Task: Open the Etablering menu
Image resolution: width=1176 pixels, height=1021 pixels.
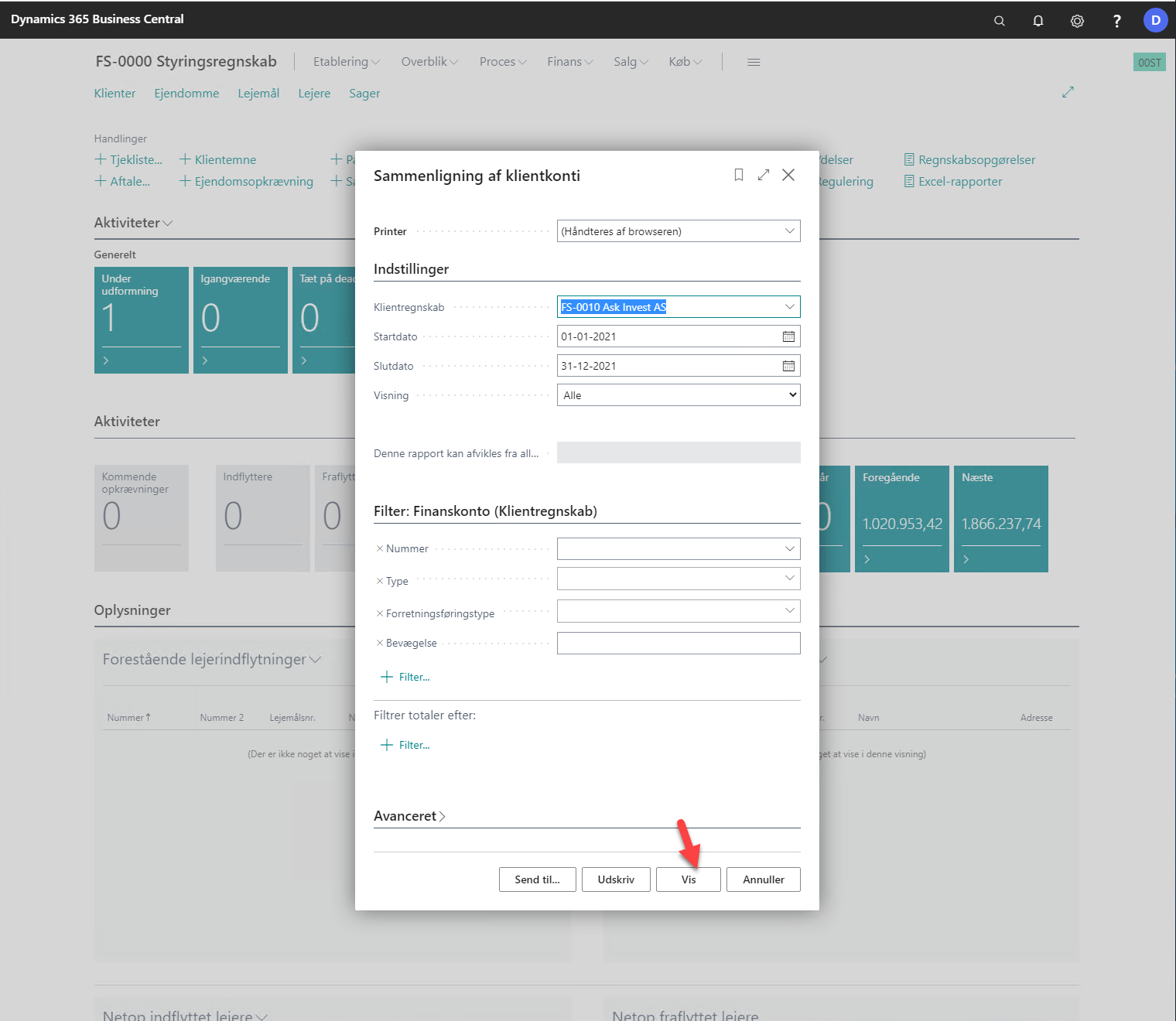Action: (346, 62)
